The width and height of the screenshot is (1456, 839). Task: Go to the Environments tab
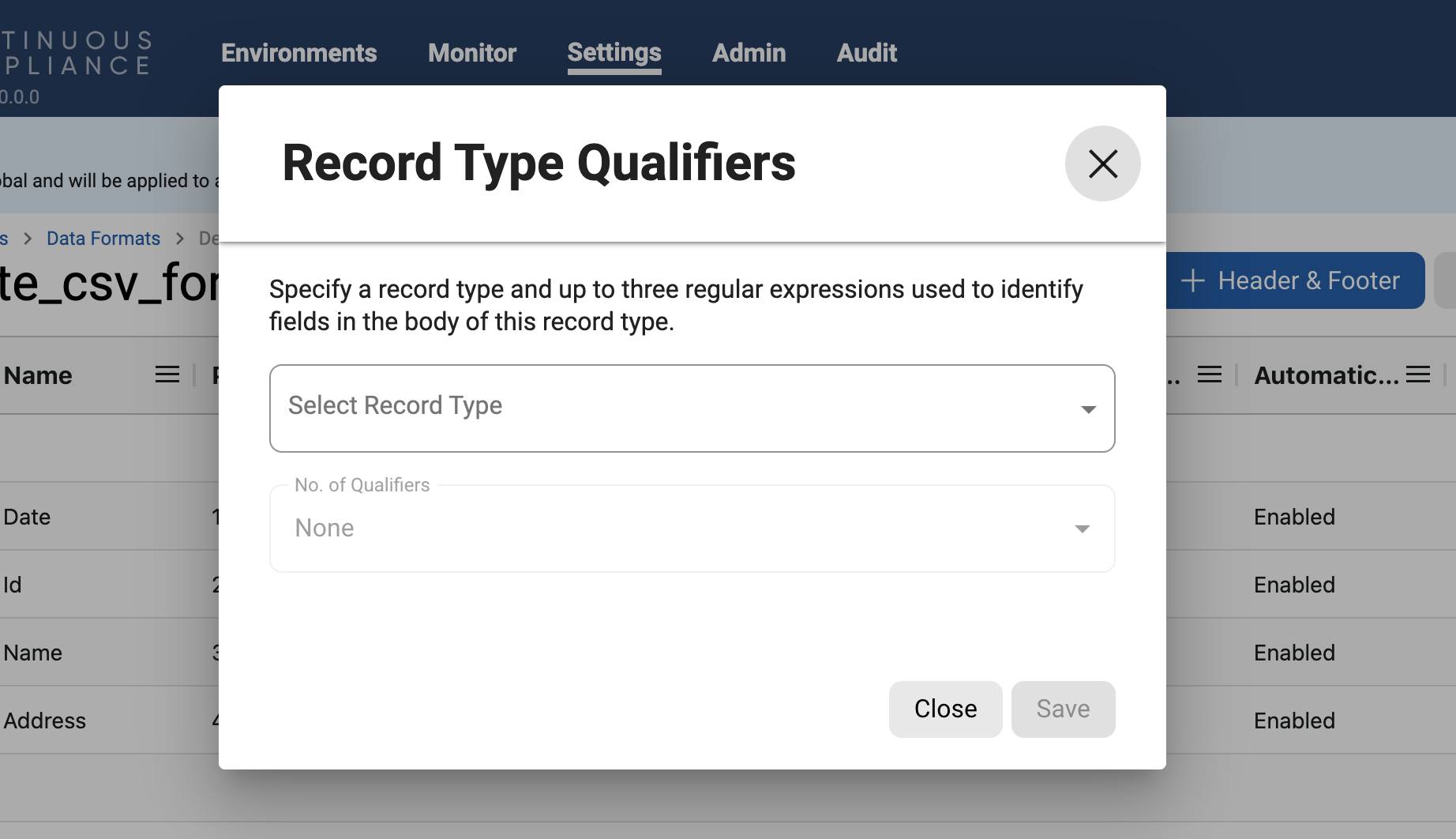click(x=298, y=53)
